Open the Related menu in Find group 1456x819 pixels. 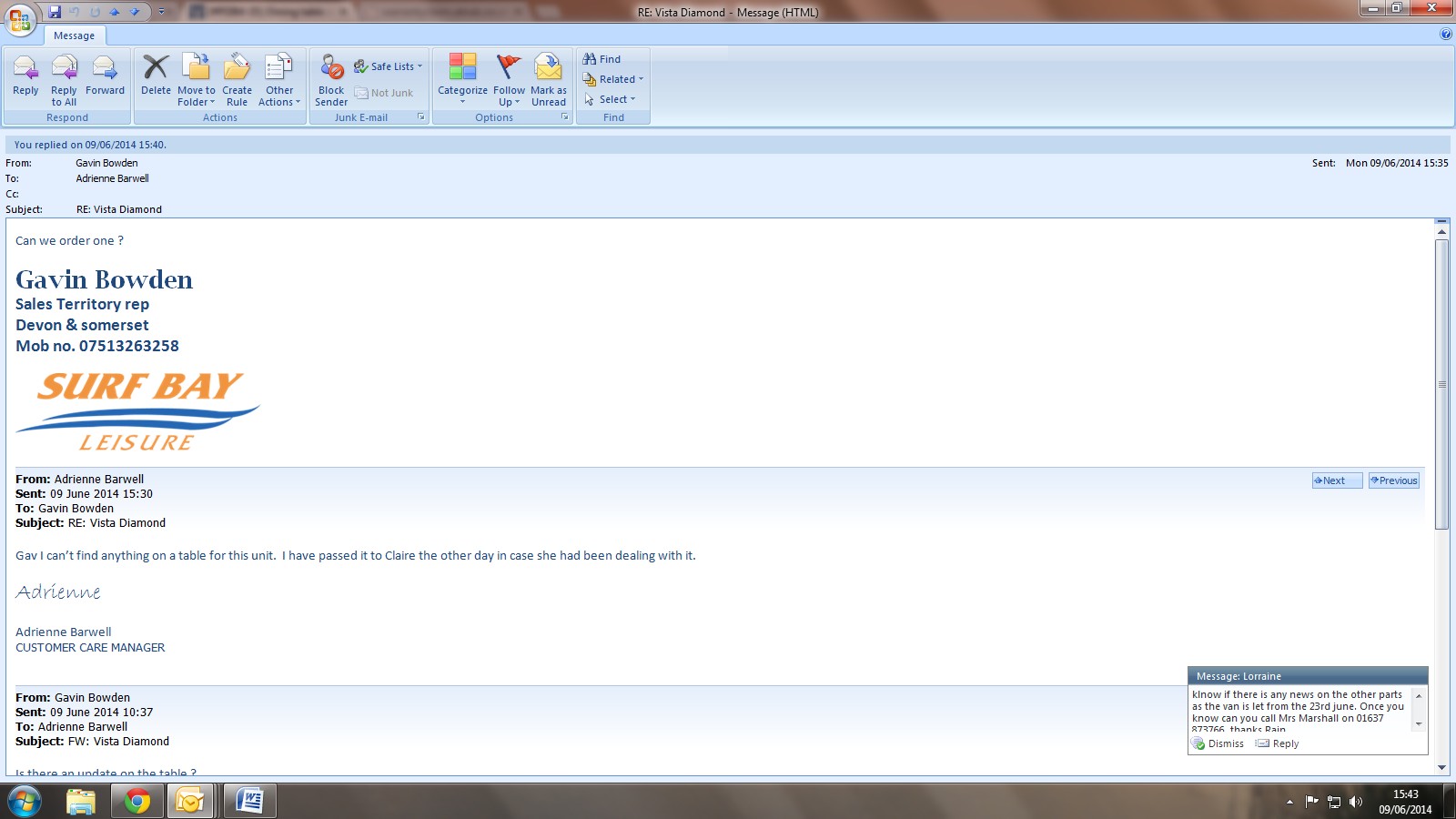pyautogui.click(x=614, y=79)
